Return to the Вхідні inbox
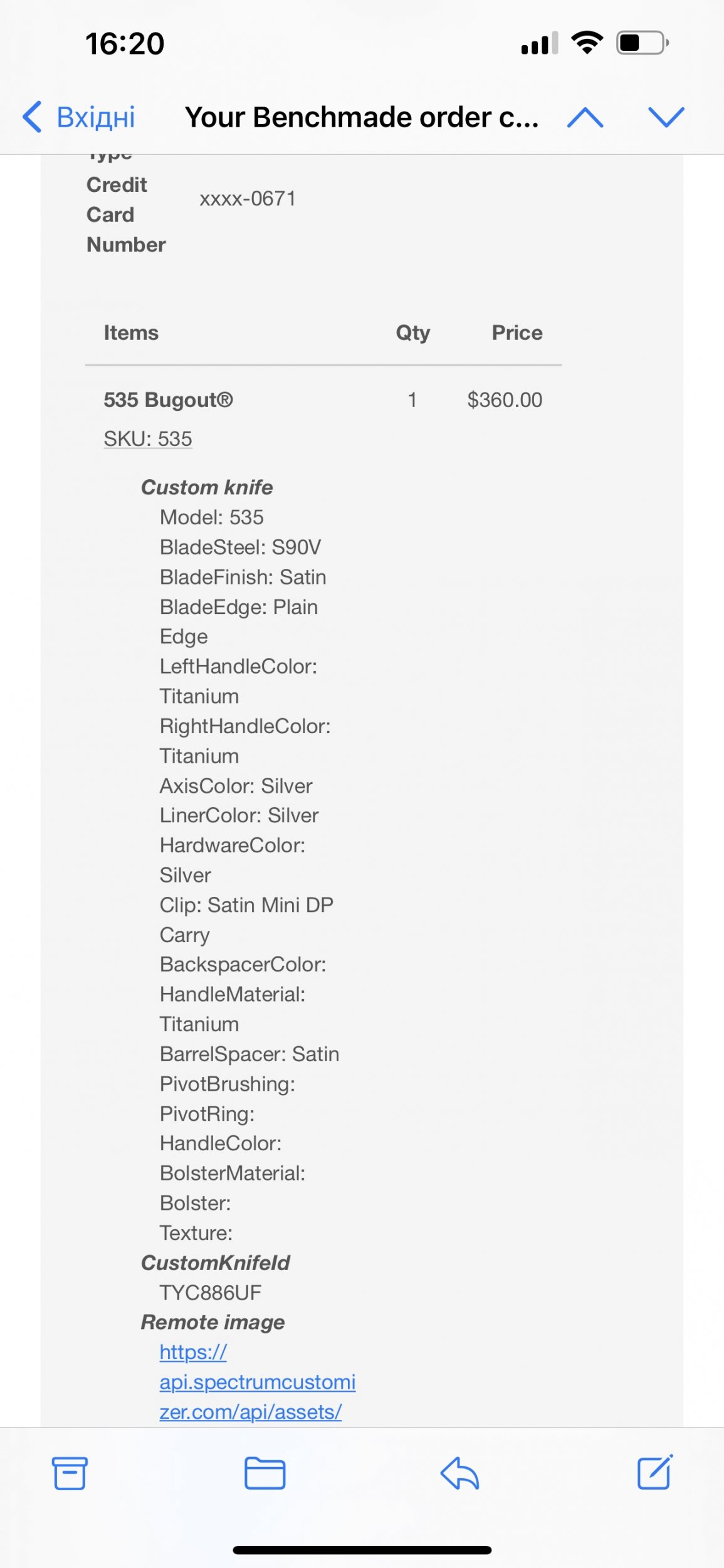This screenshot has width=724, height=1568. pos(95,117)
